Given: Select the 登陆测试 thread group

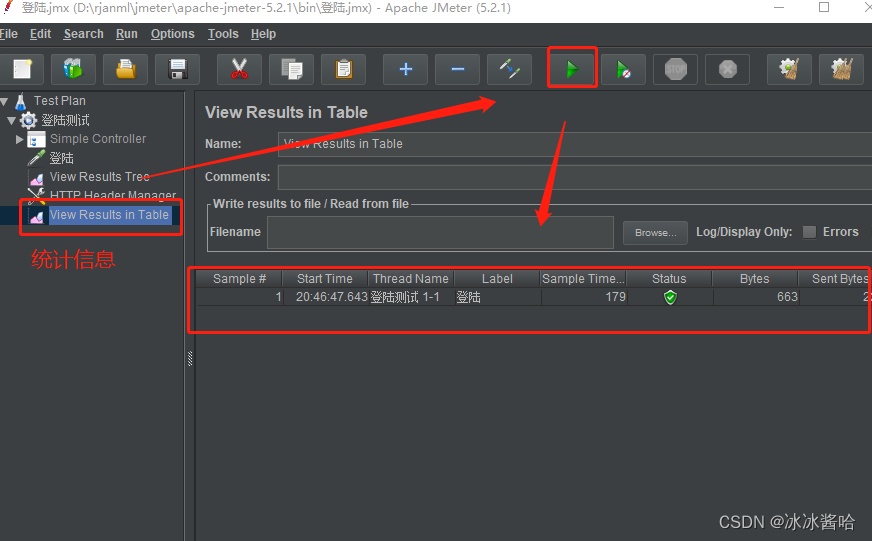Looking at the screenshot, I should pos(65,120).
